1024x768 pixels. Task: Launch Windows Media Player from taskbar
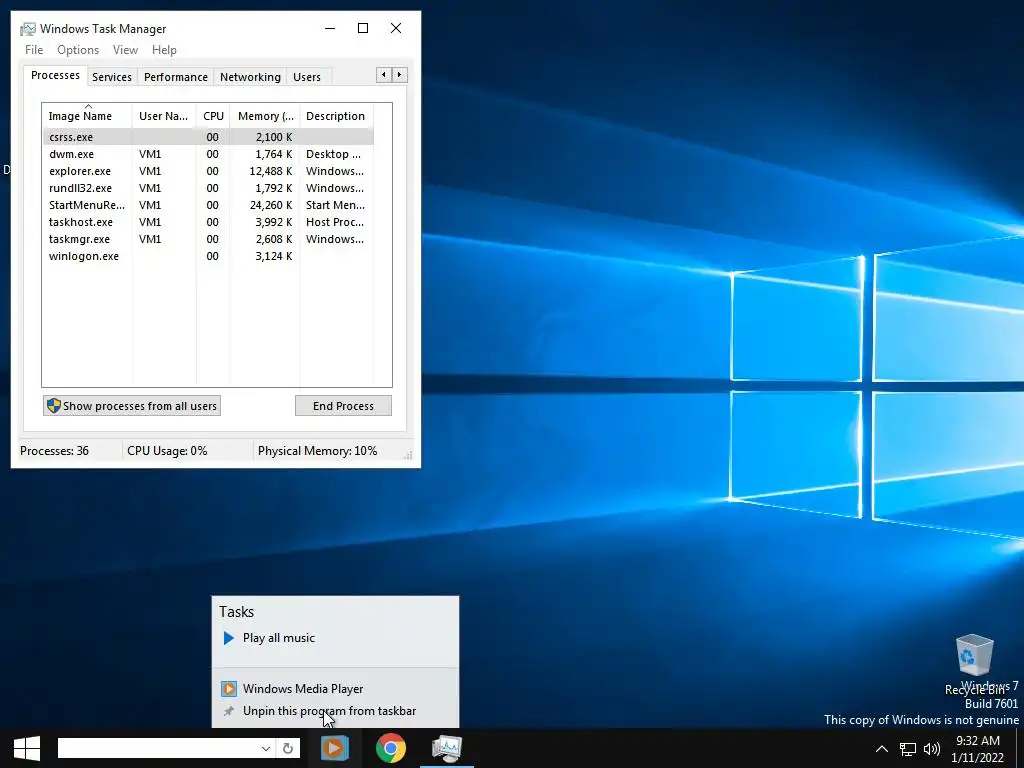point(334,748)
